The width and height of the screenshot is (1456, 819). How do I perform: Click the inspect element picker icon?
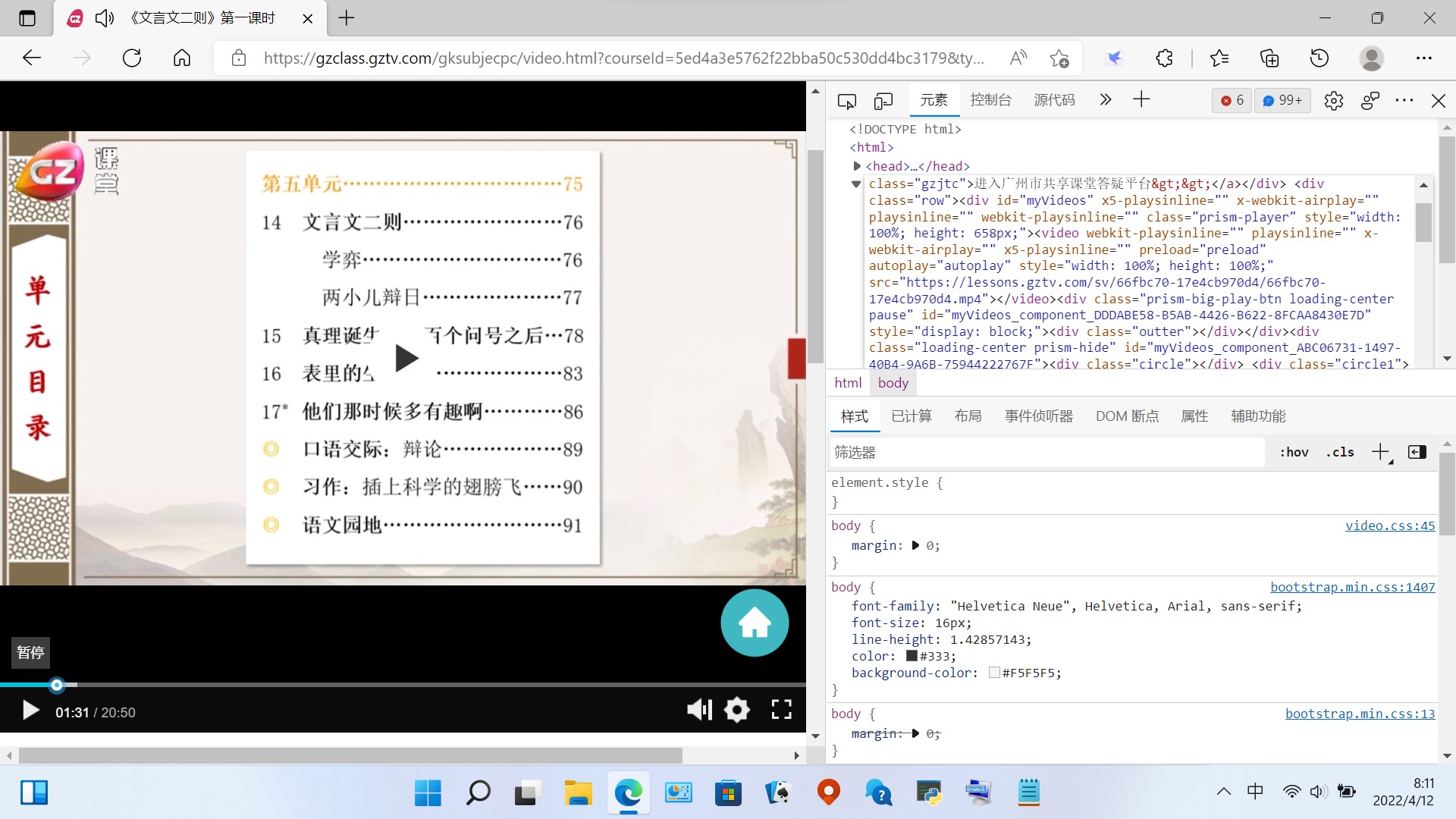pos(847,100)
